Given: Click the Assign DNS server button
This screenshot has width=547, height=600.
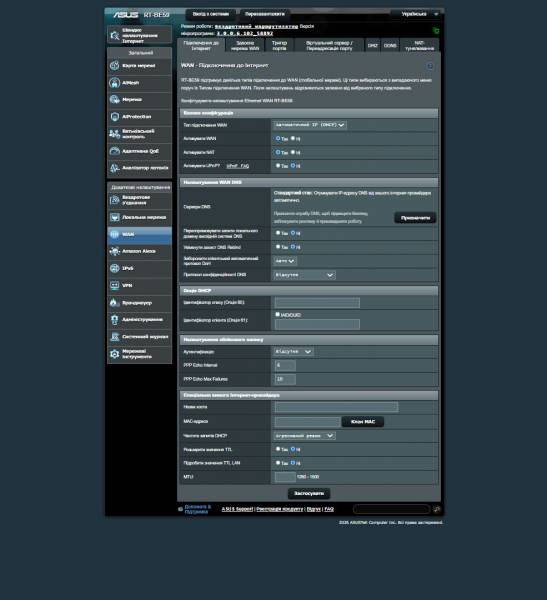Looking at the screenshot, I should (415, 218).
